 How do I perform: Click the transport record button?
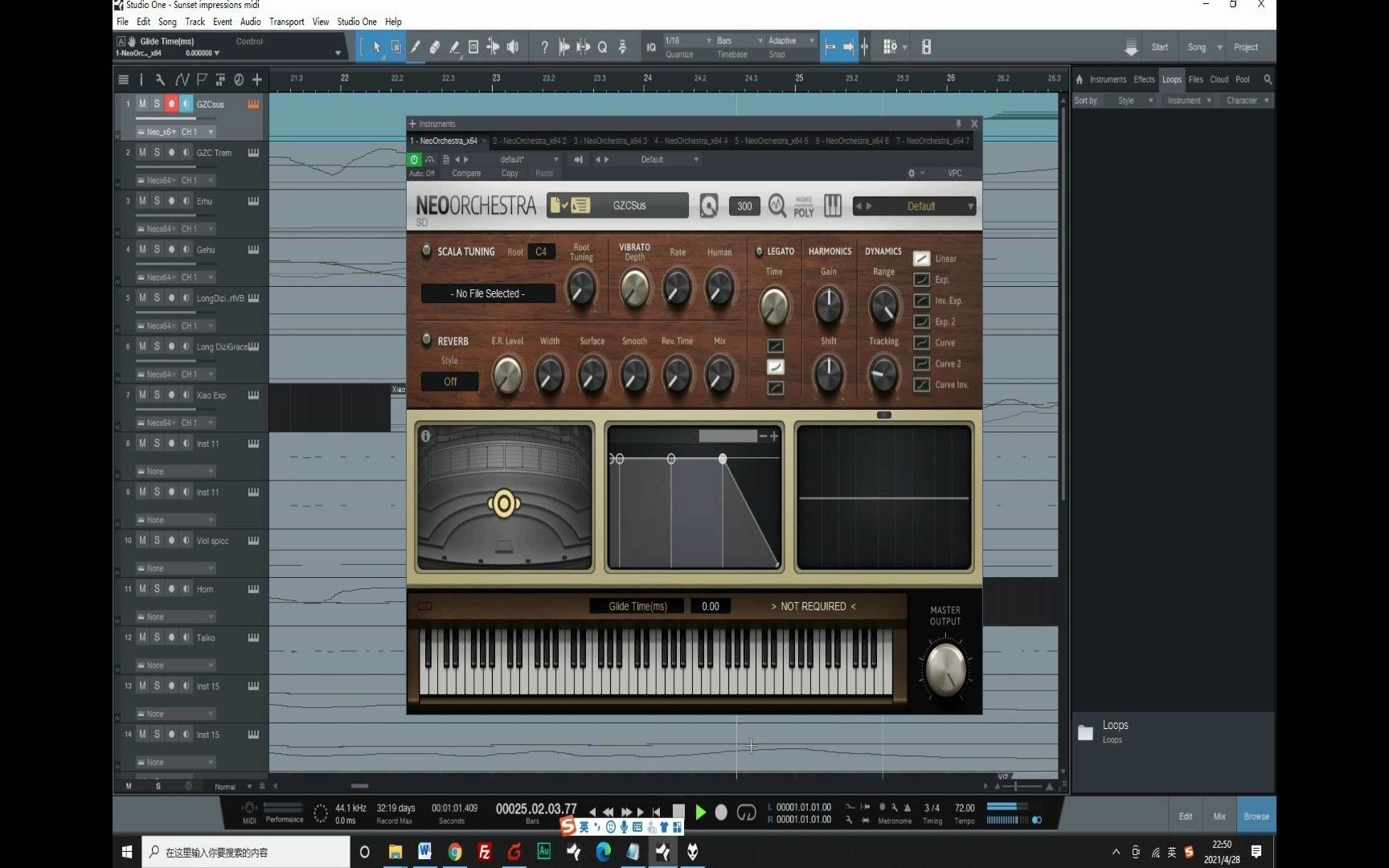point(721,813)
